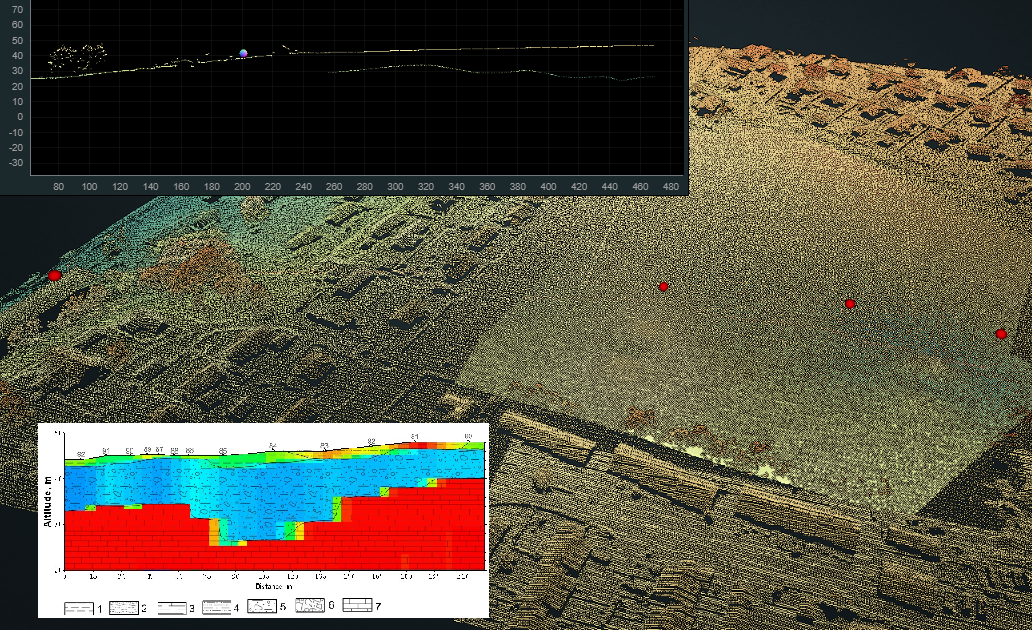Screen dimensions: 1032x630
Task: Click legend pattern 1 in the cross-section
Action: coord(78,608)
